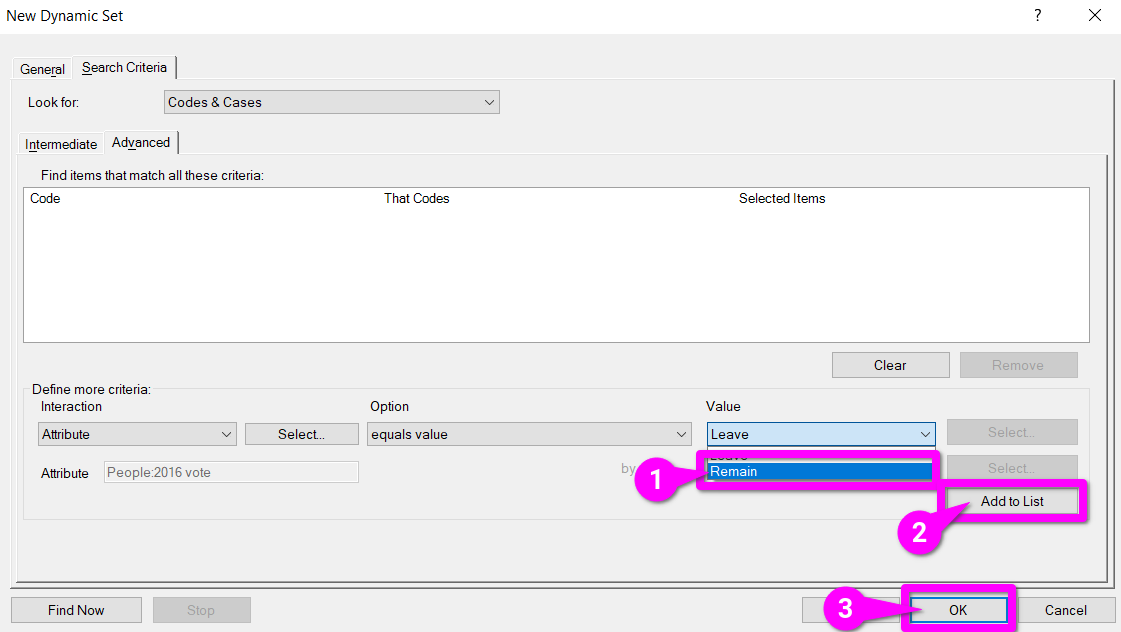Open the Look for dropdown
This screenshot has height=632, width=1121.
(331, 102)
